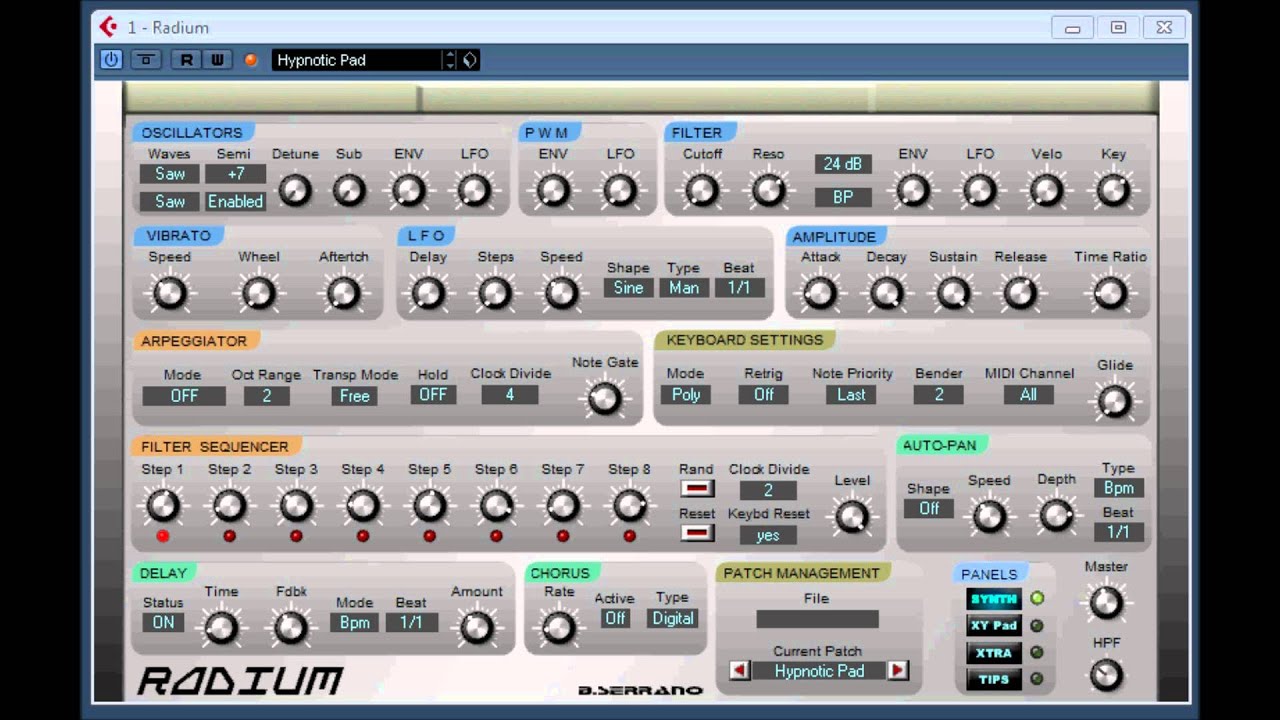This screenshot has height=720, width=1280.
Task: Click the Master volume knob
Action: [1105, 603]
